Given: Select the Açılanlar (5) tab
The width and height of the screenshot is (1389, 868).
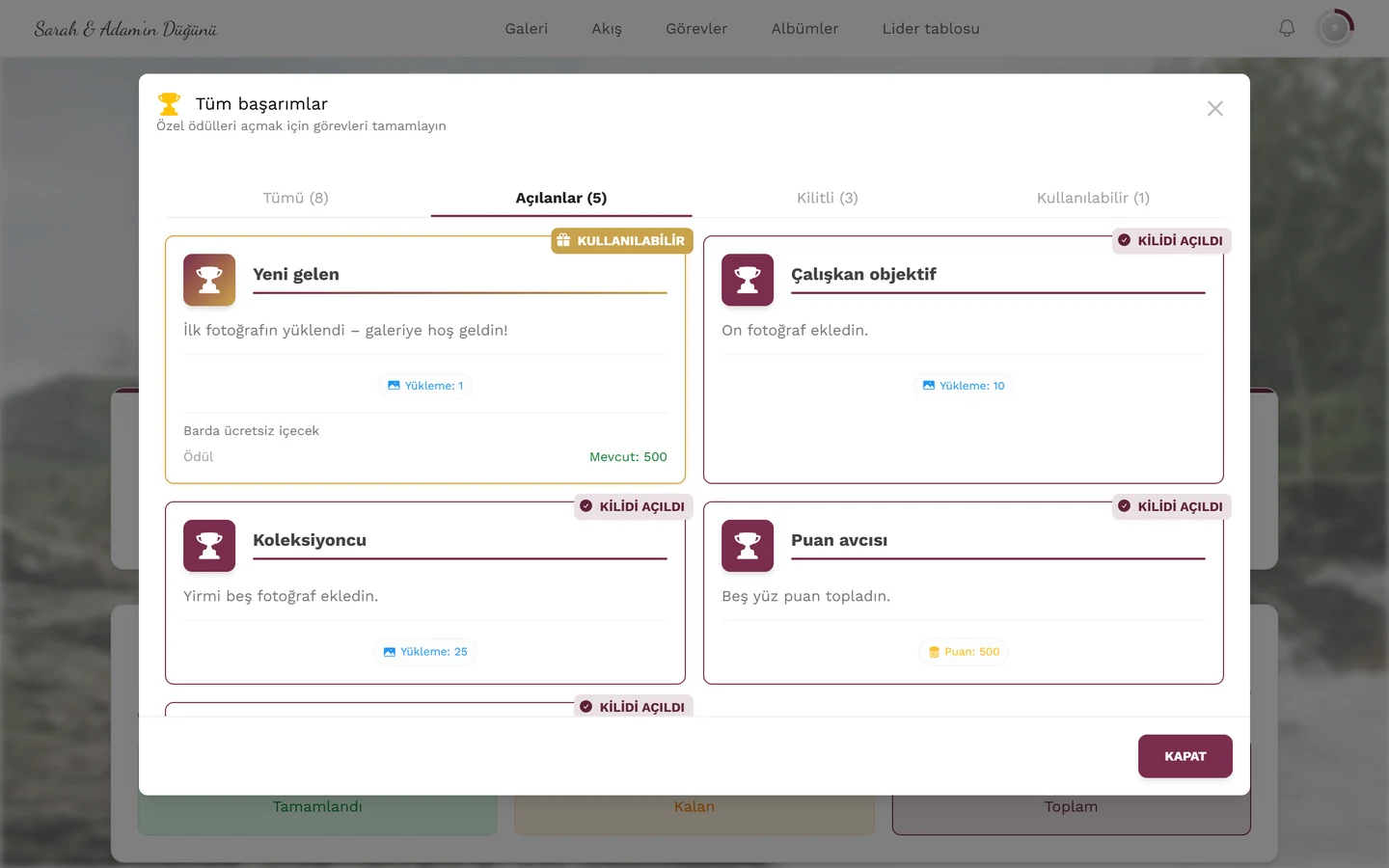Looking at the screenshot, I should tap(561, 198).
